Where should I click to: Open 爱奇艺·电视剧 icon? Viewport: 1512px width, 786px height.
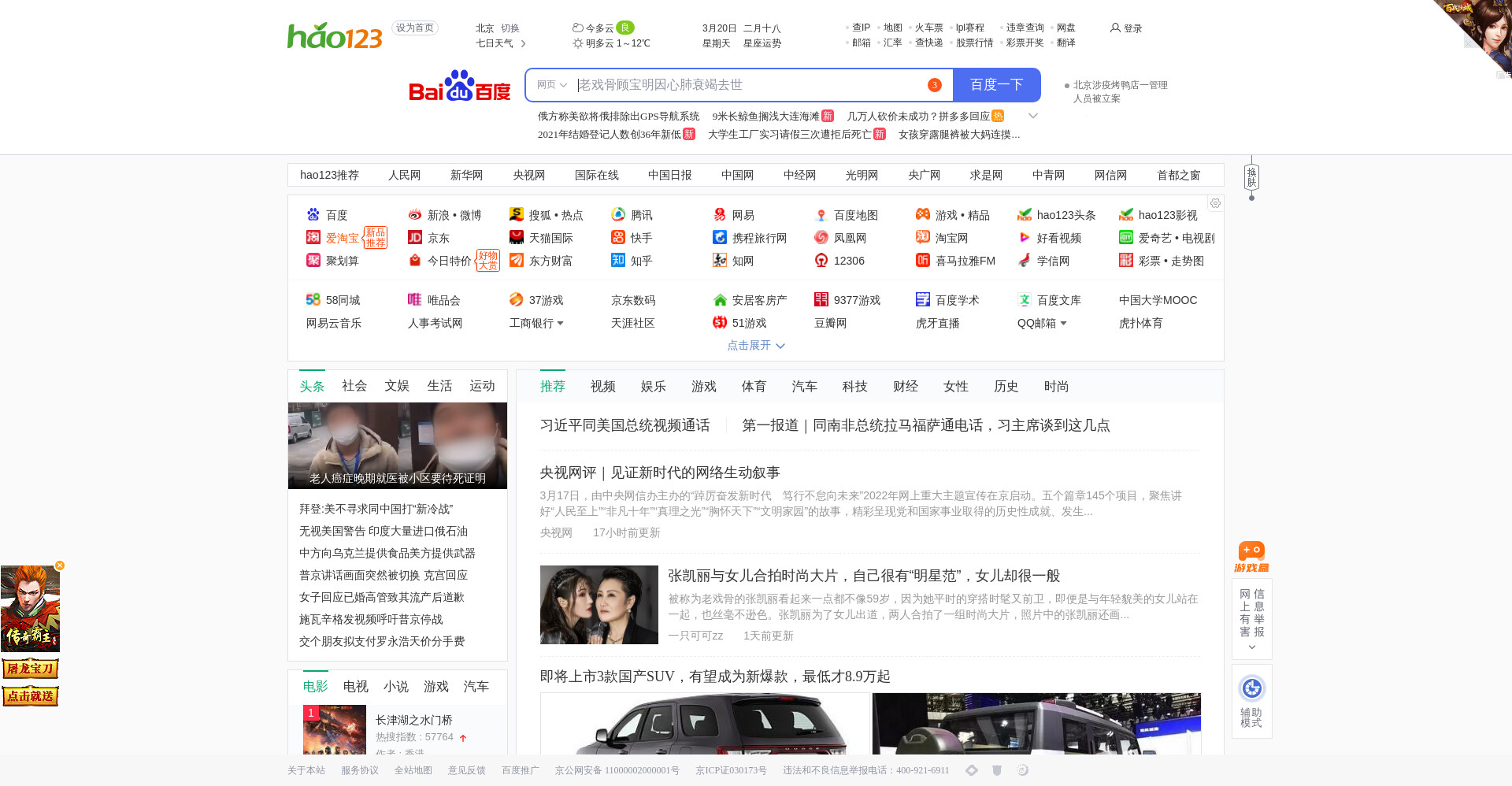point(1125,237)
